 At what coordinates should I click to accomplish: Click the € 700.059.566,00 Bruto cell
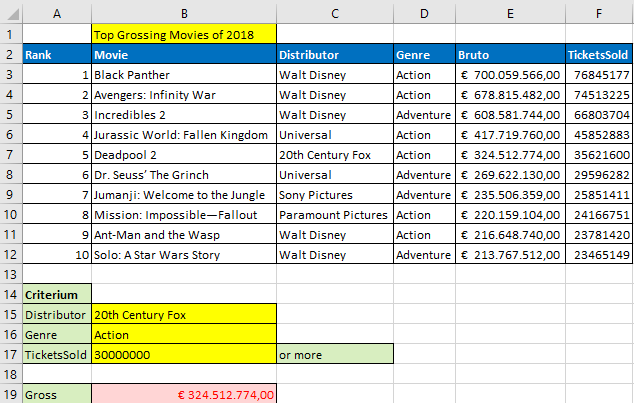510,74
